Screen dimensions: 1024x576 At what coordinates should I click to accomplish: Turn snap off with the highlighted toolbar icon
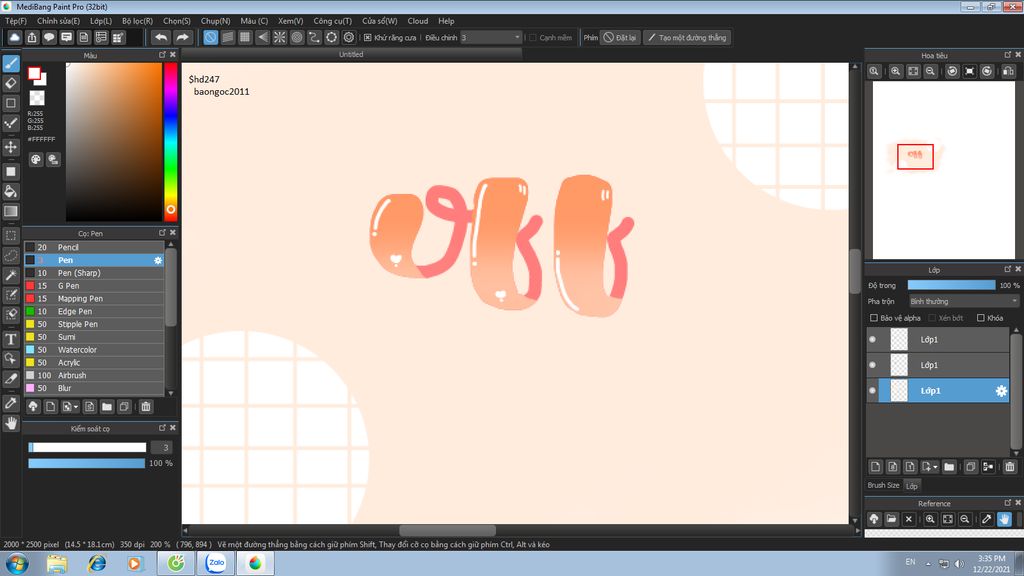[210, 37]
